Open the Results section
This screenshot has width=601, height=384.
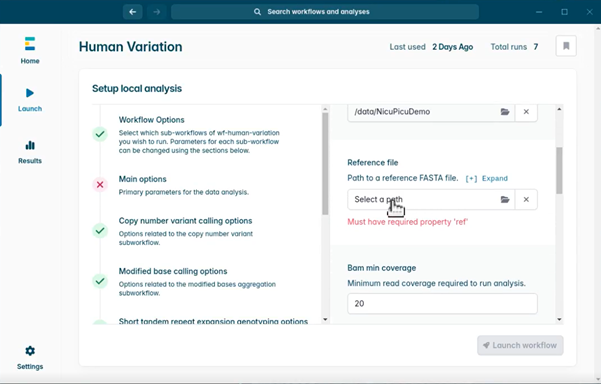coord(30,152)
